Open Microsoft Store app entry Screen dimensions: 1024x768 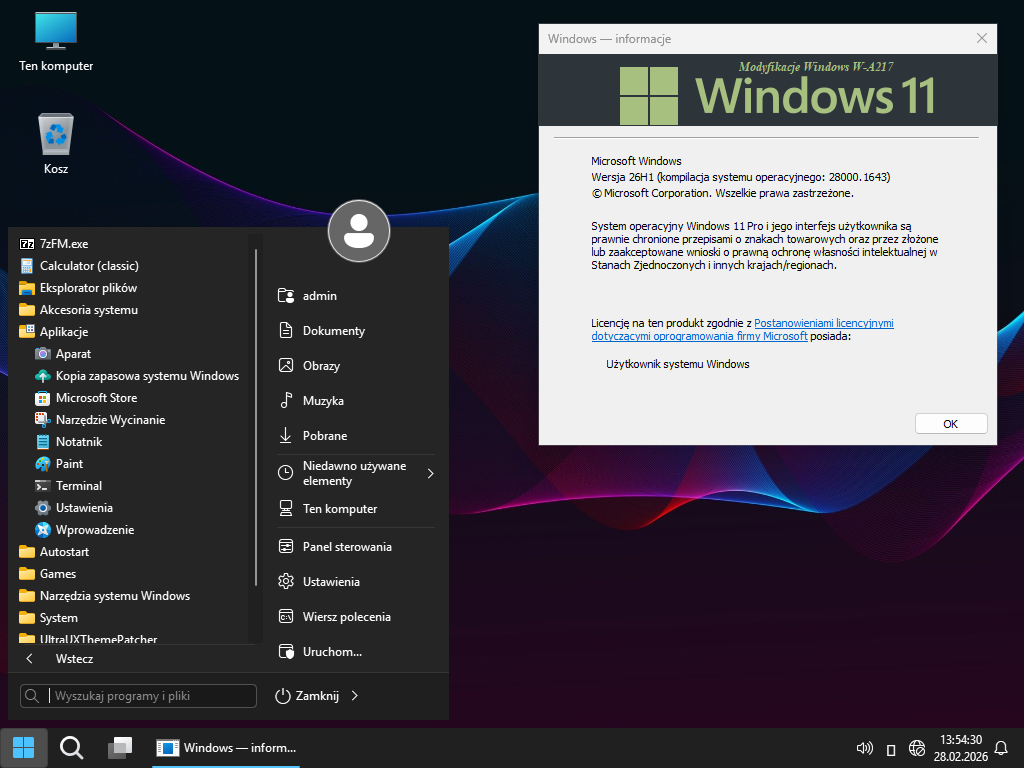pyautogui.click(x=96, y=398)
